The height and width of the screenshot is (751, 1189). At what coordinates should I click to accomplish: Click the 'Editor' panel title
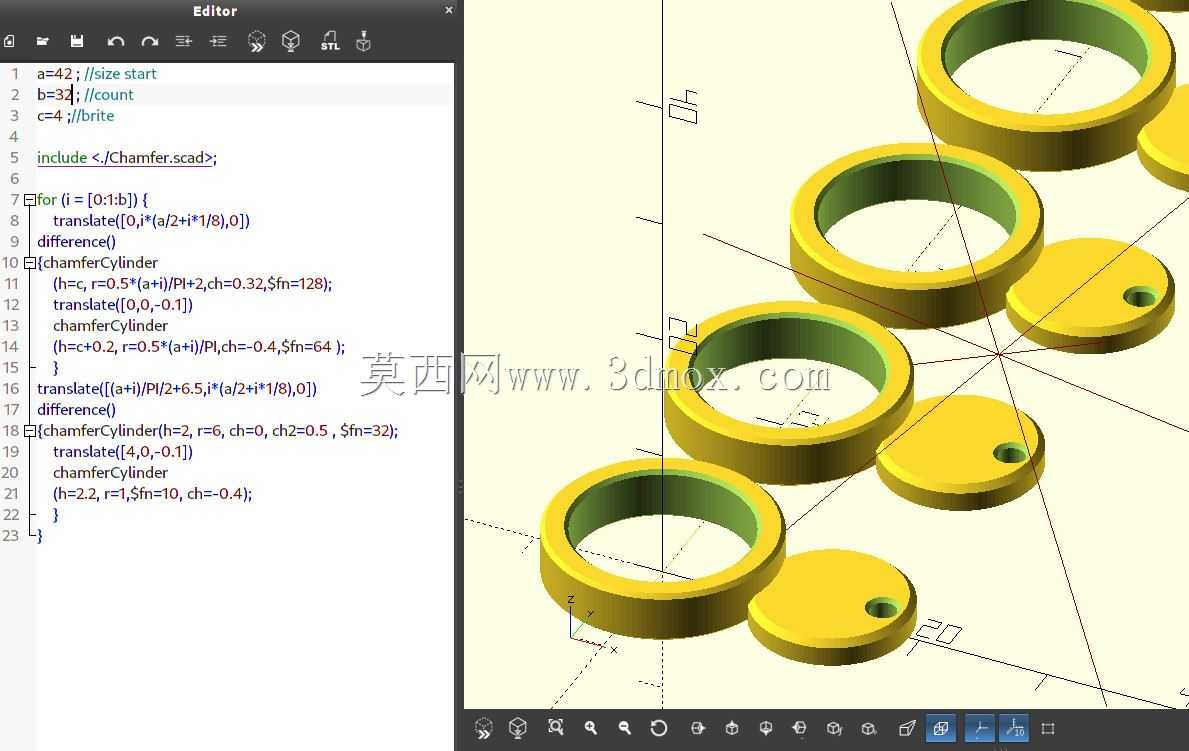click(215, 11)
